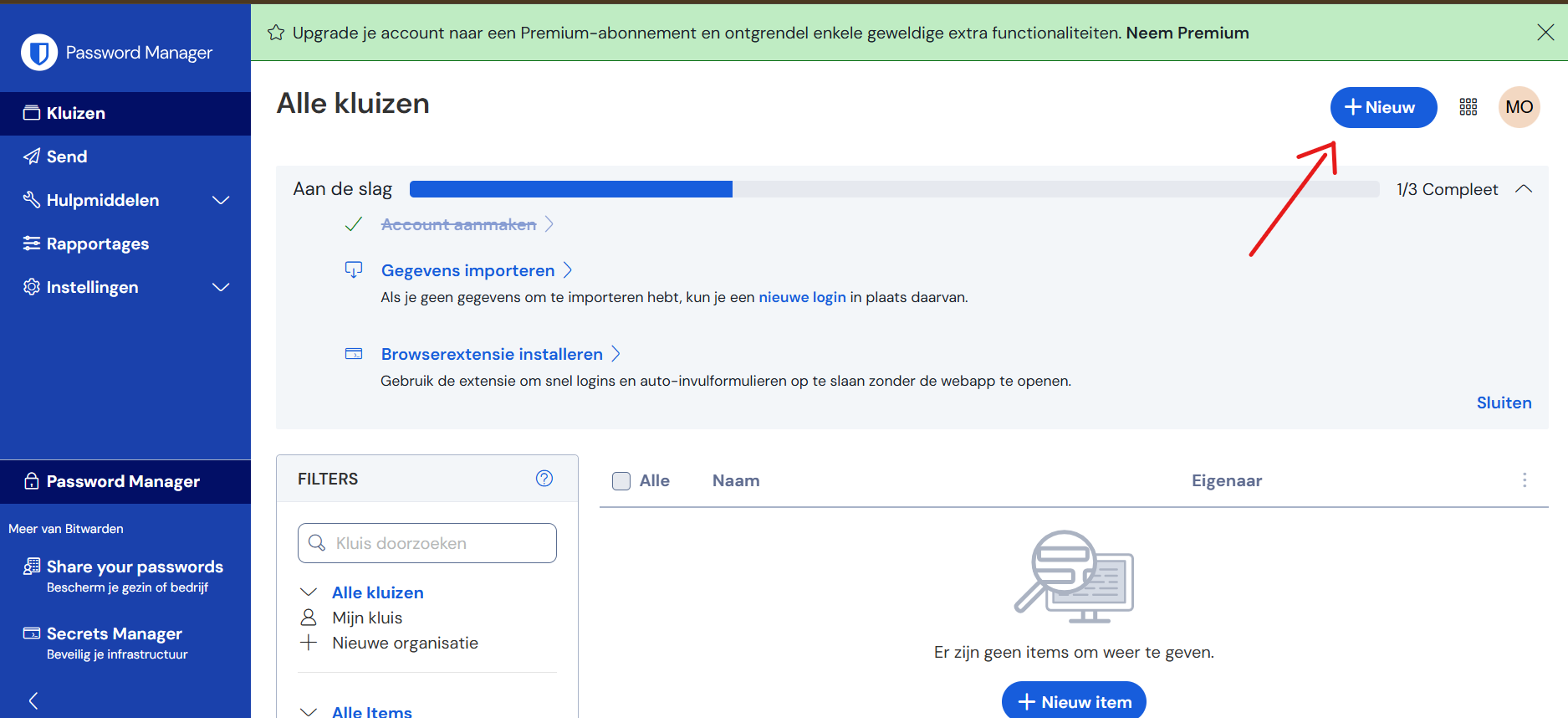Click the star icon in Premium banner
1568x718 pixels.
click(x=276, y=33)
